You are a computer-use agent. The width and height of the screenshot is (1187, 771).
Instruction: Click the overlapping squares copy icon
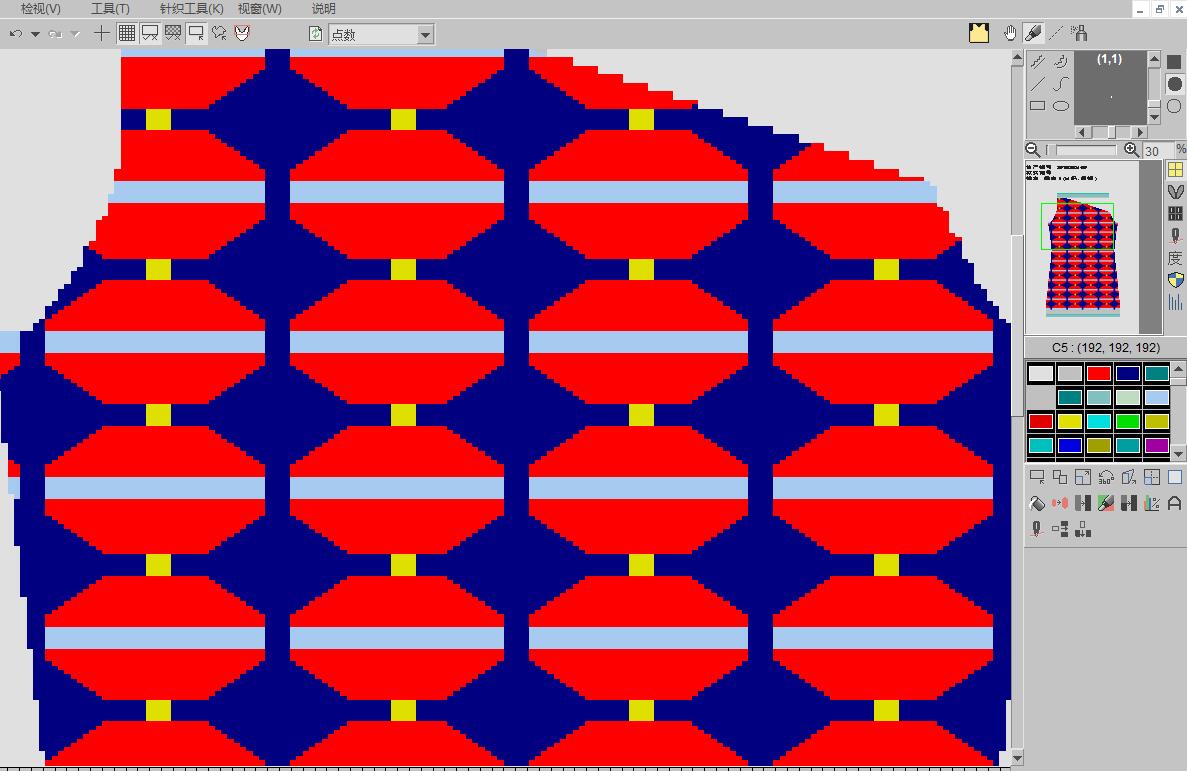[1060, 477]
